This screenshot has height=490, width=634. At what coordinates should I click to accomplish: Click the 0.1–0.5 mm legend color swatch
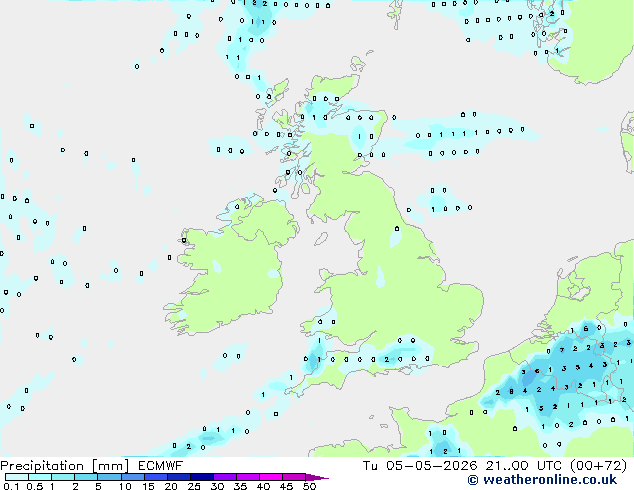(17, 477)
